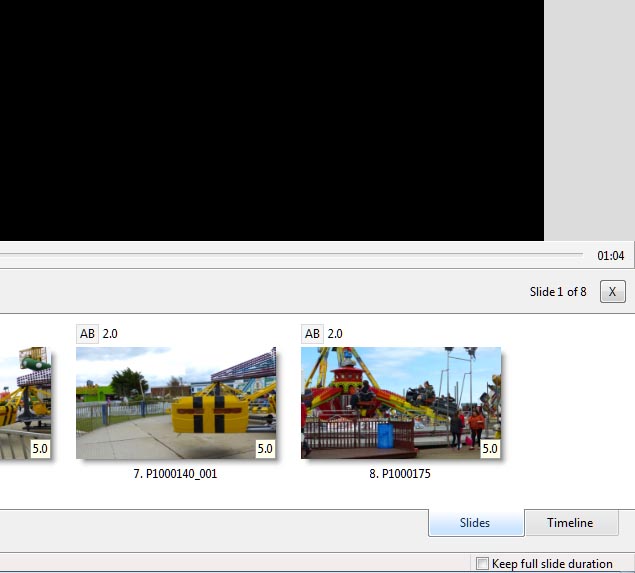635x573 pixels.
Task: Switch to the Slides tab
Action: click(476, 523)
